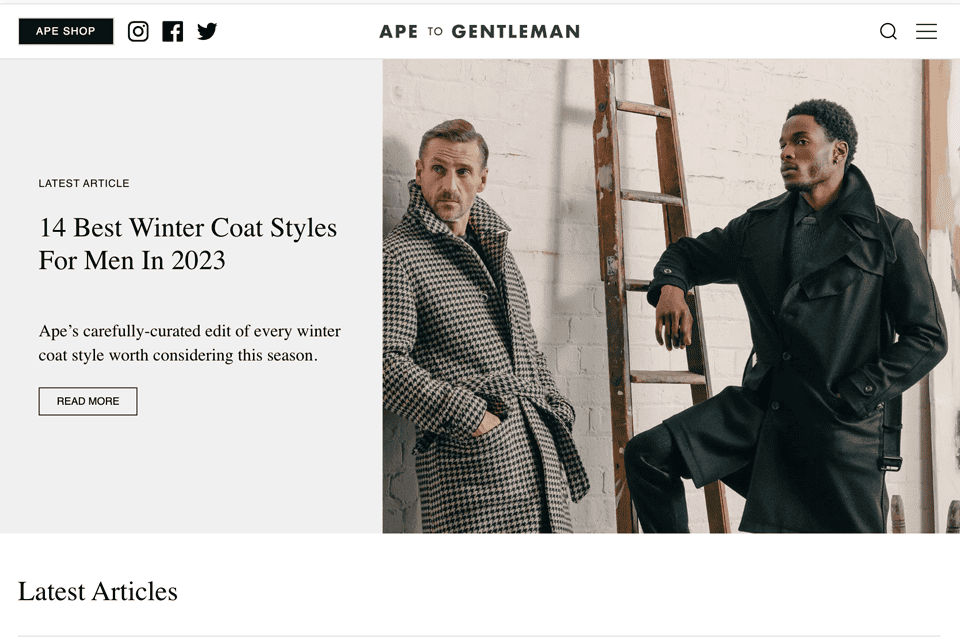960x640 pixels.
Task: Open the Instagram profile icon
Action: (x=138, y=31)
